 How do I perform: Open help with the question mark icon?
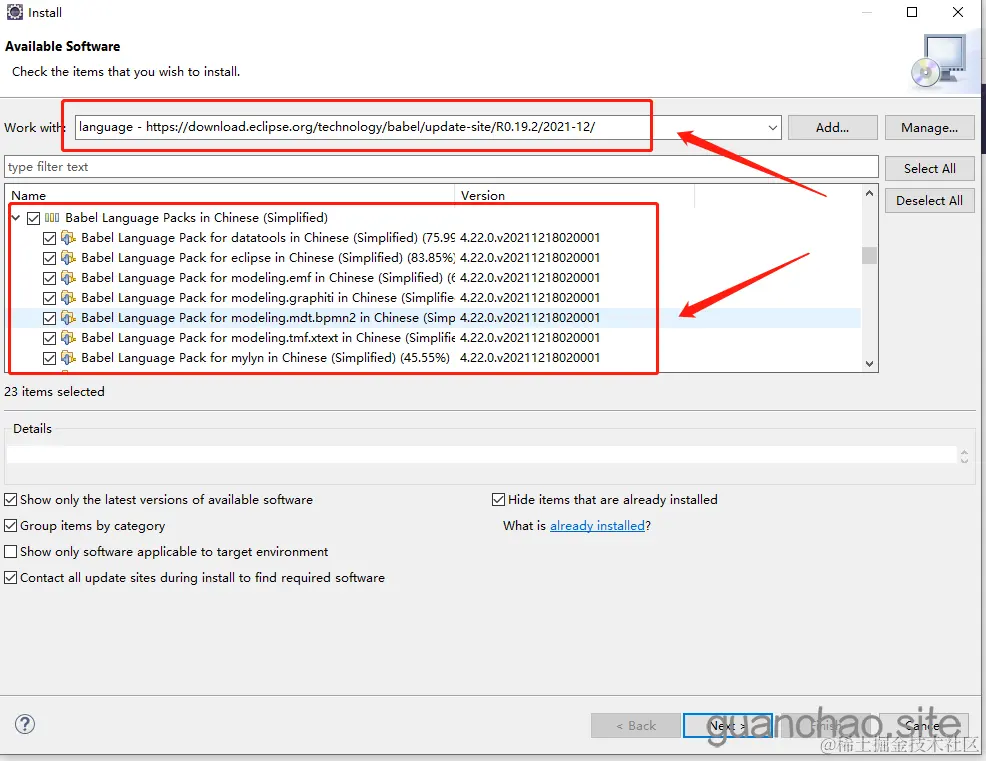coord(25,725)
